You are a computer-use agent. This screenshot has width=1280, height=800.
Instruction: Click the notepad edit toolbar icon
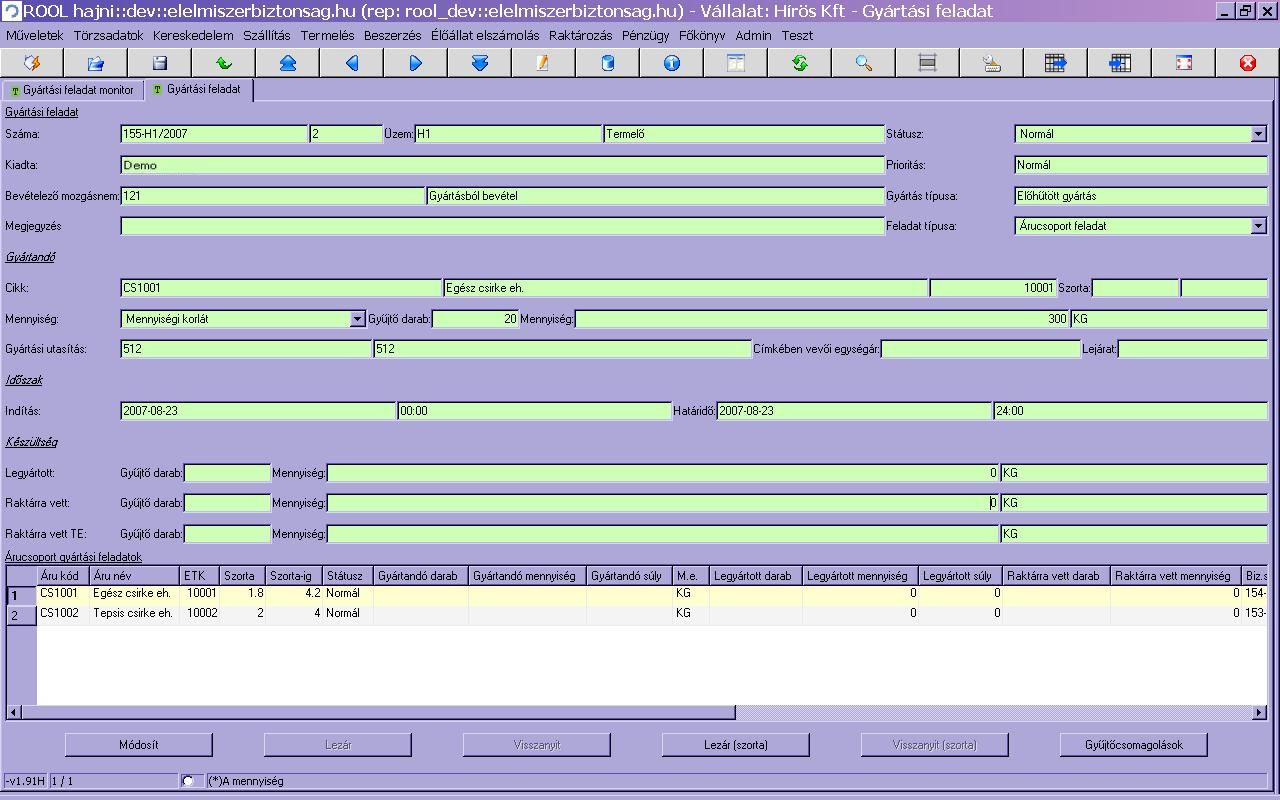coord(543,63)
